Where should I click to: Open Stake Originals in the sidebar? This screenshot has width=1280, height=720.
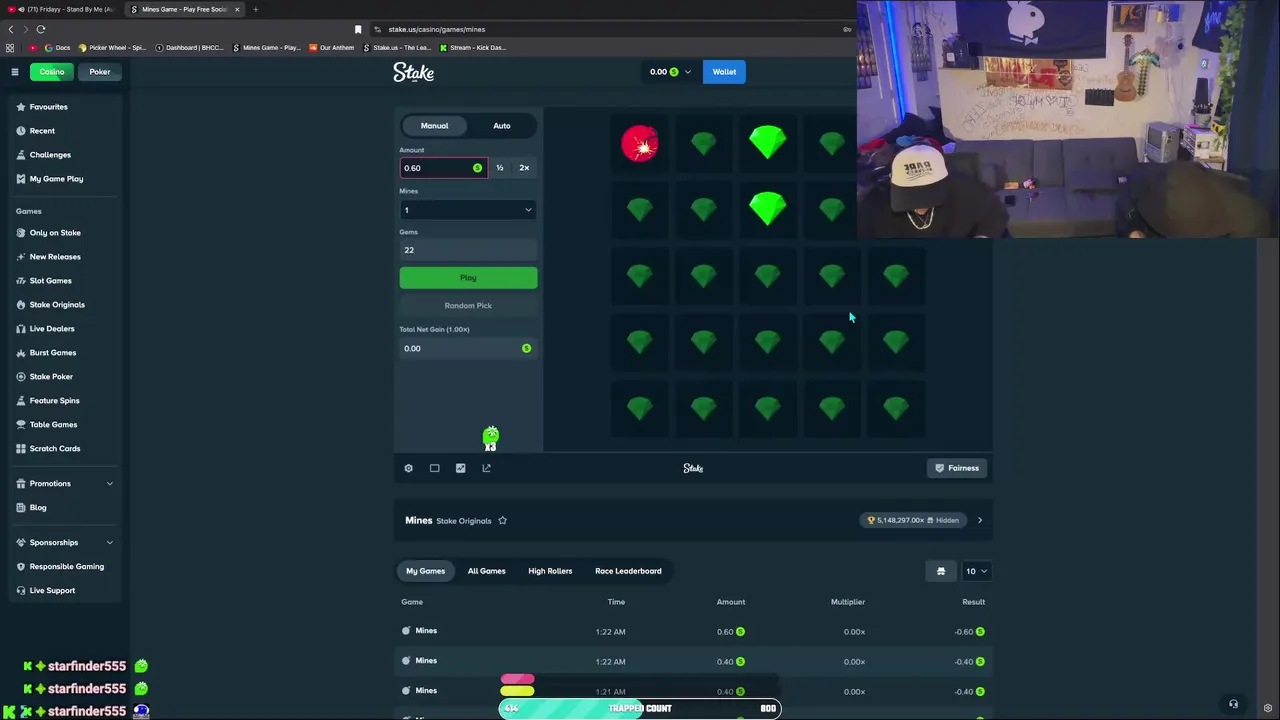[x=57, y=305]
